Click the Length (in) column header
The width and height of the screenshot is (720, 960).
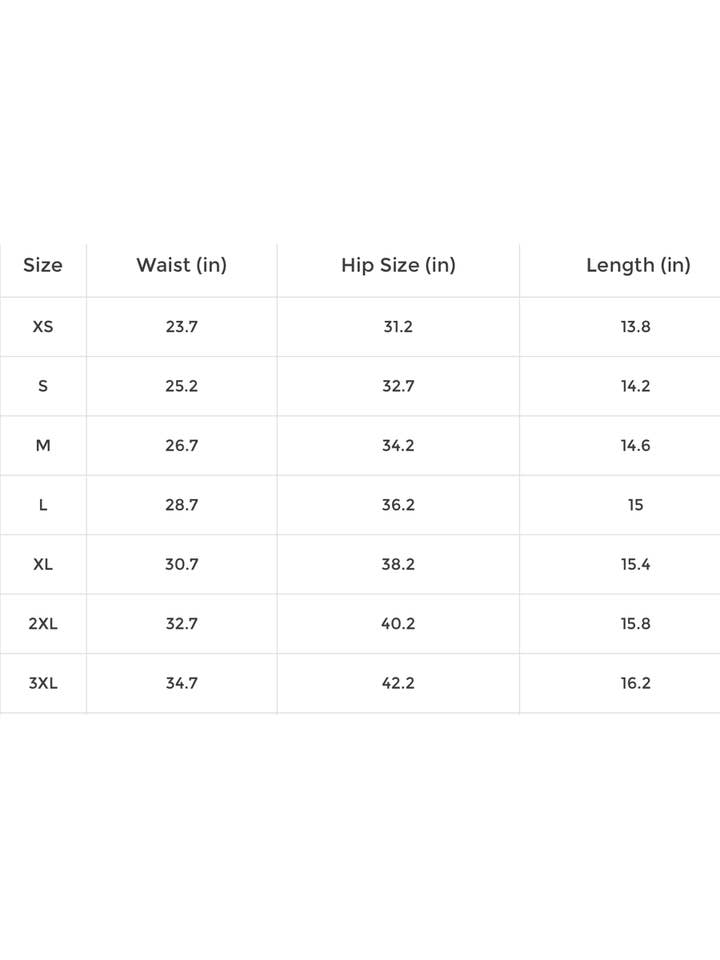[638, 265]
